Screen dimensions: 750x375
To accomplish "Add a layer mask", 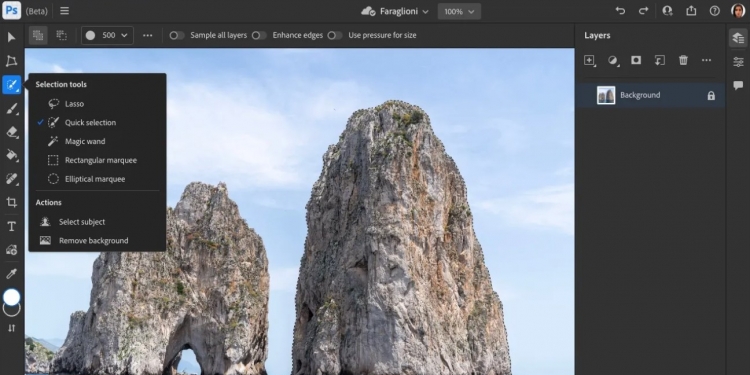I will tap(636, 60).
